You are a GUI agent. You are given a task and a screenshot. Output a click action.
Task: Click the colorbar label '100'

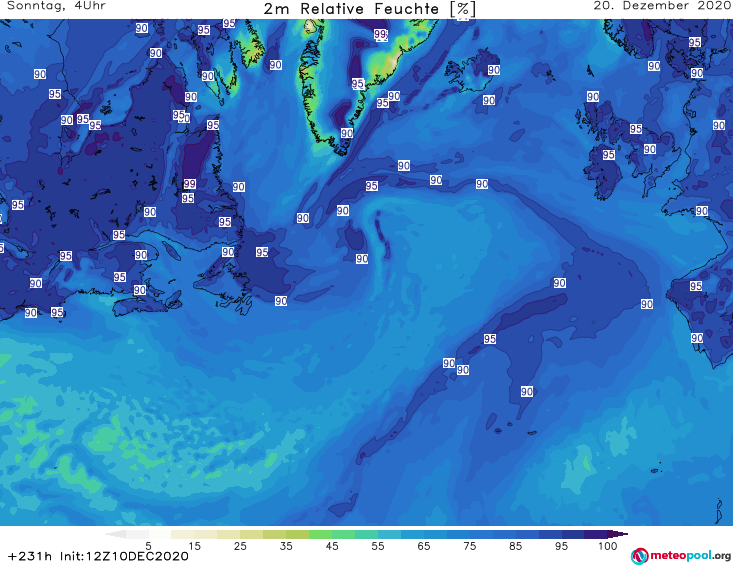pyautogui.click(x=608, y=546)
